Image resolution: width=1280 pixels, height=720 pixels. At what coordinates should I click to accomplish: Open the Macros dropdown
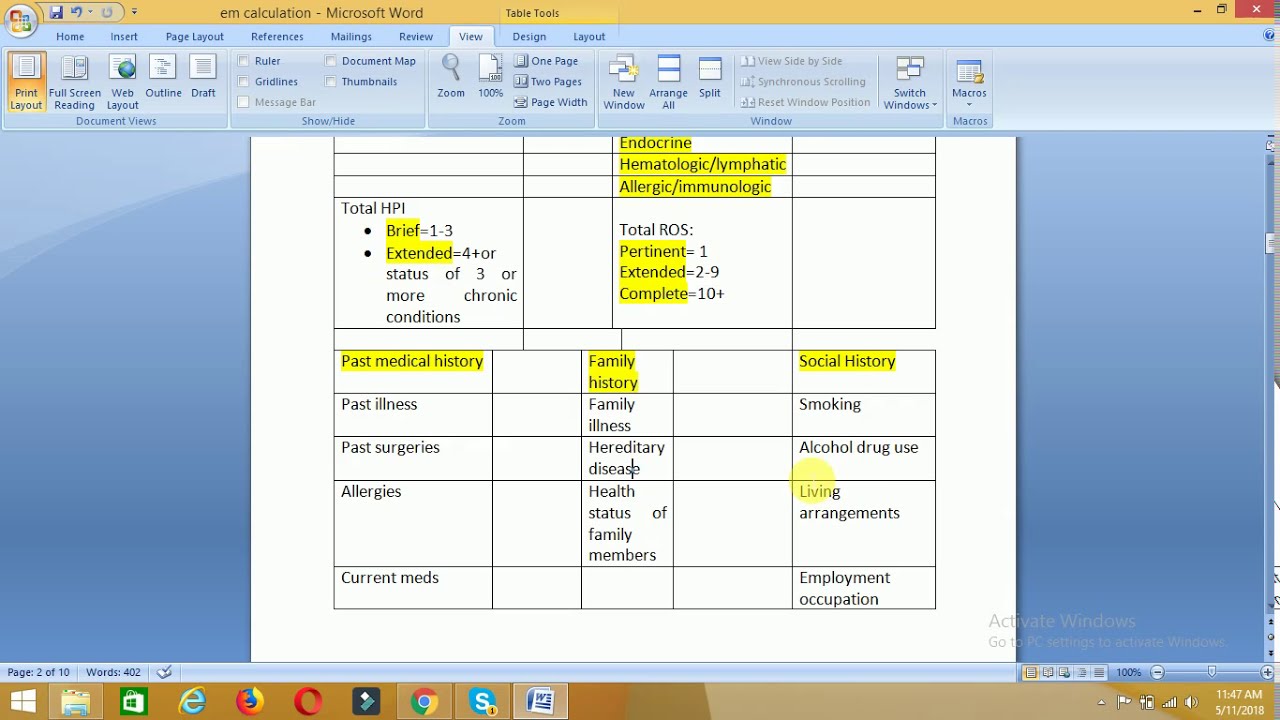click(969, 83)
